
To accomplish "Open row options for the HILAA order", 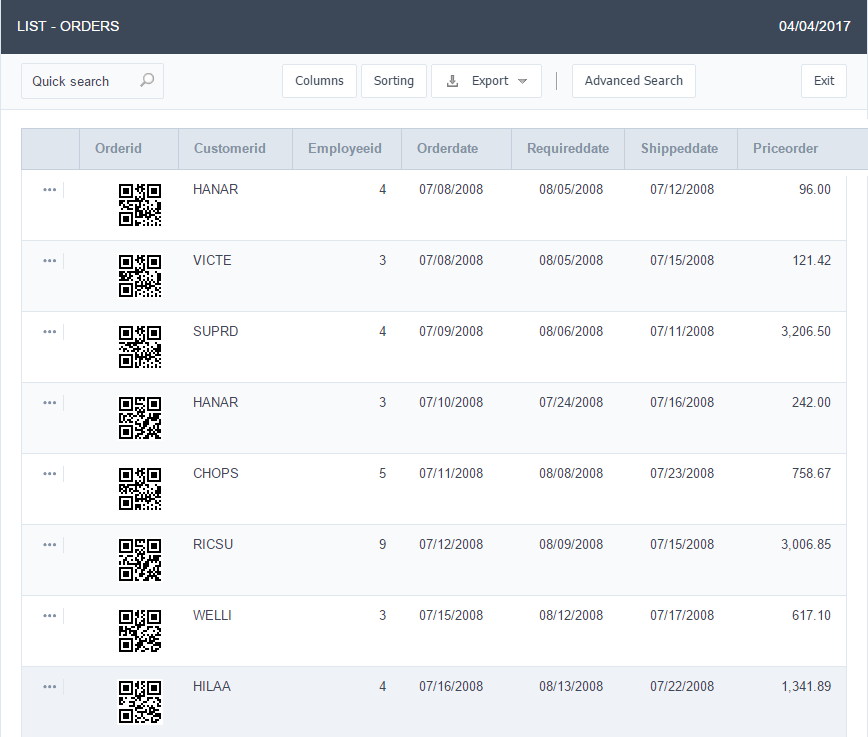I will (49, 686).
